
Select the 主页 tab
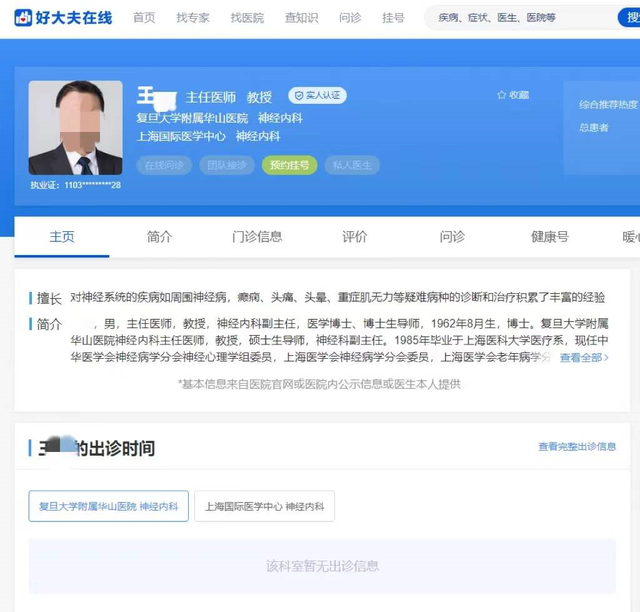(x=62, y=237)
